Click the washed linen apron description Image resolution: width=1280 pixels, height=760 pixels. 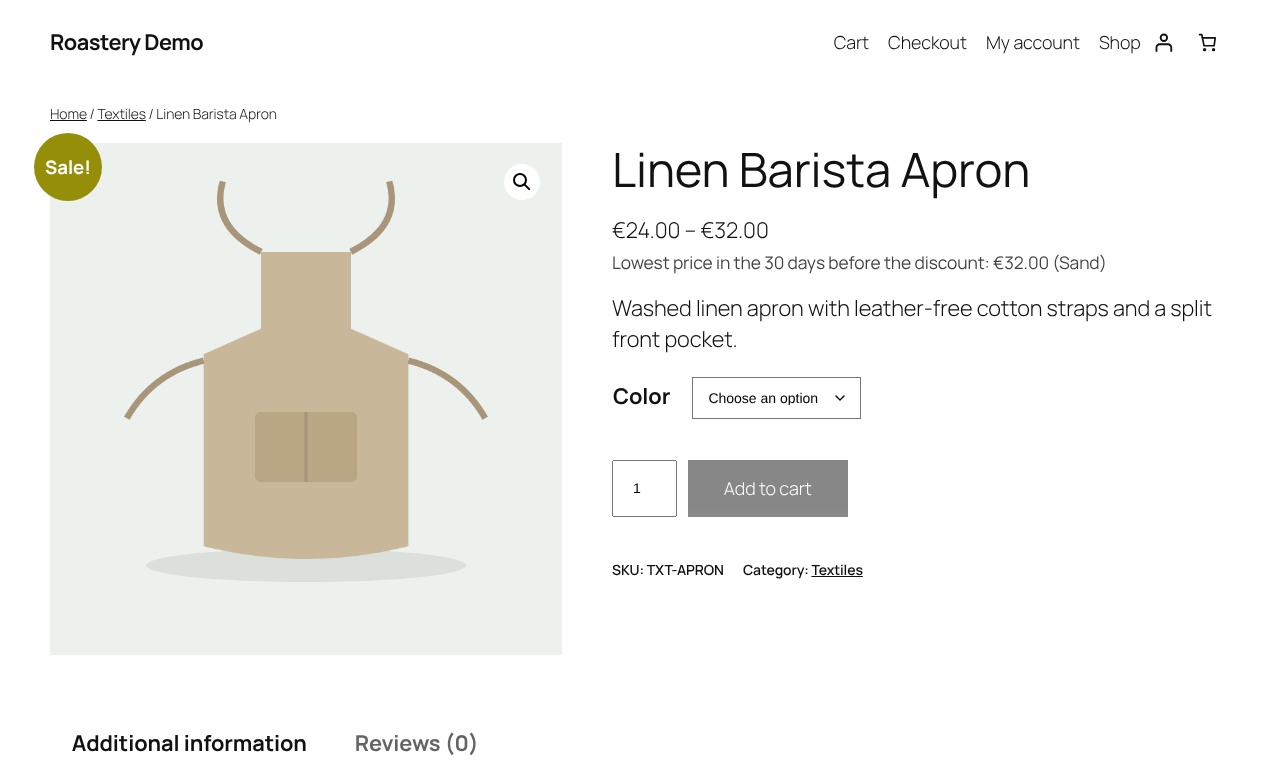click(912, 323)
